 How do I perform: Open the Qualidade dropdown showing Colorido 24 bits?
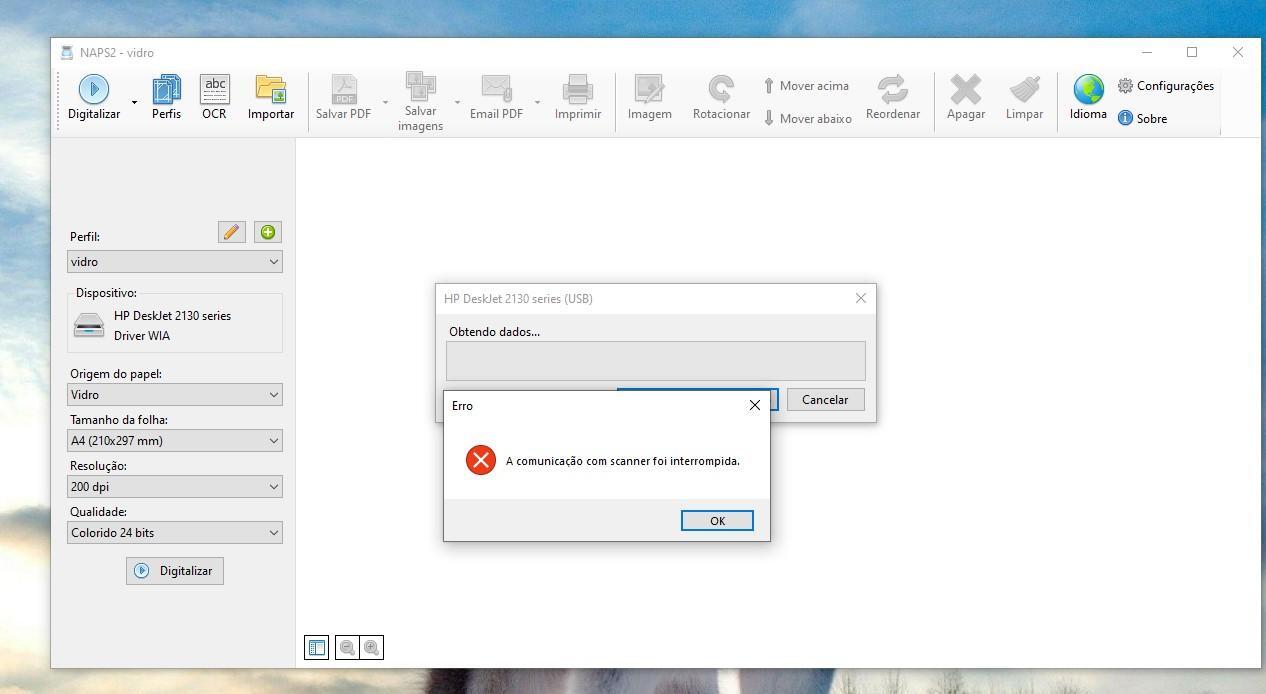tap(175, 532)
